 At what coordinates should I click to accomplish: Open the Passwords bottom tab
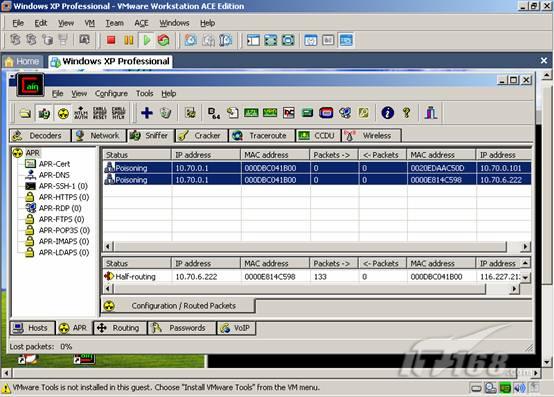pos(182,328)
